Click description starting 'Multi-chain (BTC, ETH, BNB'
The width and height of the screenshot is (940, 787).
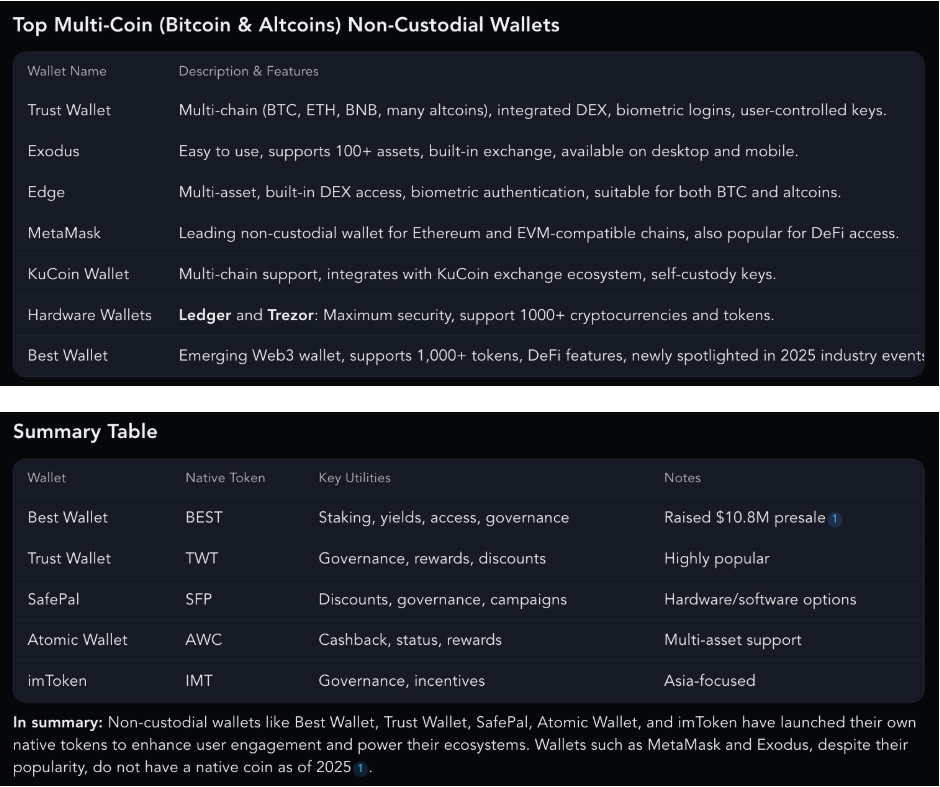coord(532,110)
